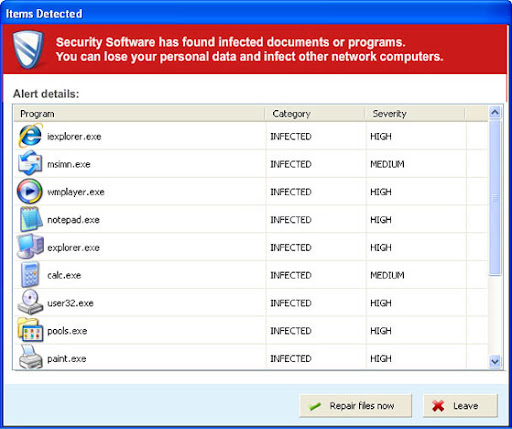512x429 pixels.
Task: Click the scrollbar down arrow
Action: (x=495, y=361)
